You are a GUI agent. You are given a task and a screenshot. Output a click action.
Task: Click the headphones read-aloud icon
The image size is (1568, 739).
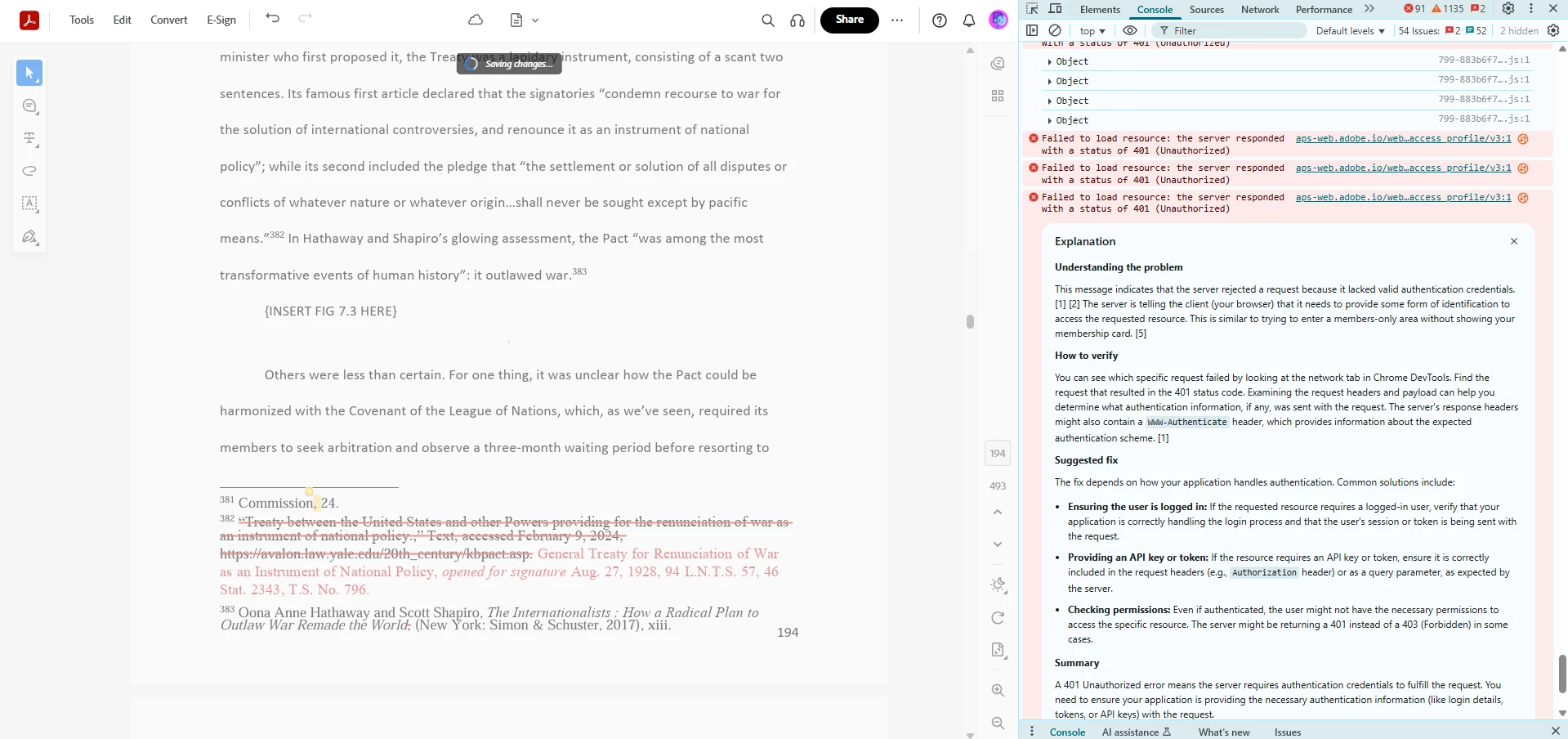pos(797,20)
